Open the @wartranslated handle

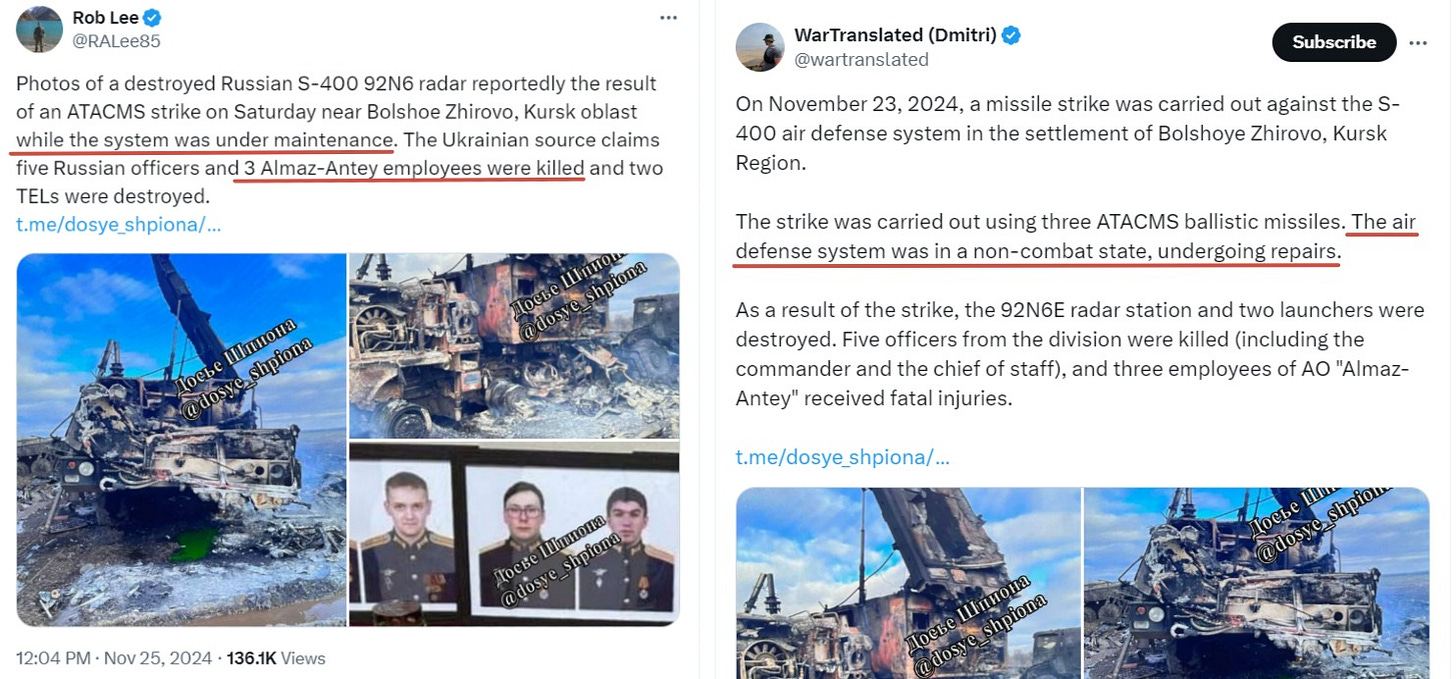(x=861, y=60)
